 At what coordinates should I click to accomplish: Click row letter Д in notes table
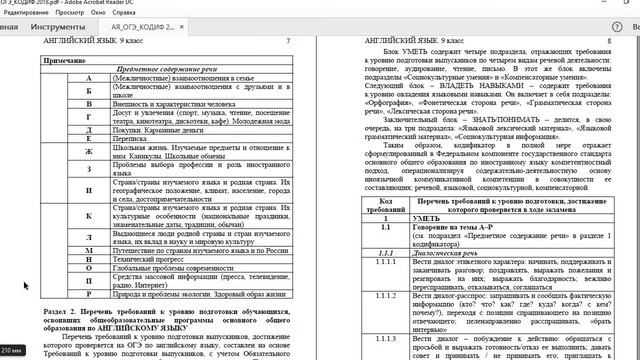click(x=89, y=130)
